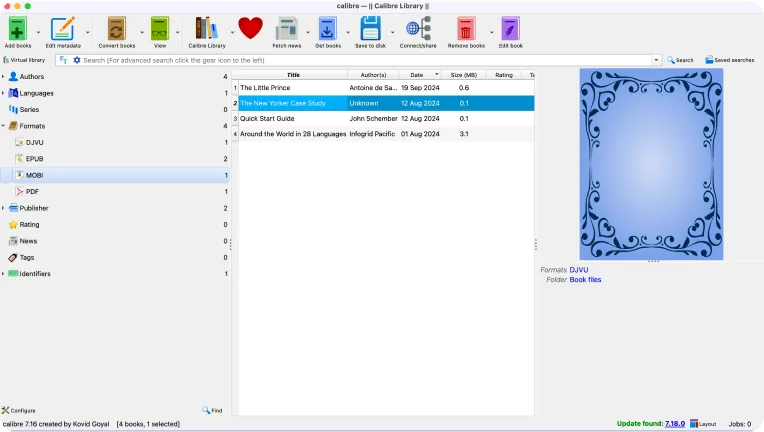Open Fetch news dropdown arrow
764x432 pixels.
coord(308,33)
